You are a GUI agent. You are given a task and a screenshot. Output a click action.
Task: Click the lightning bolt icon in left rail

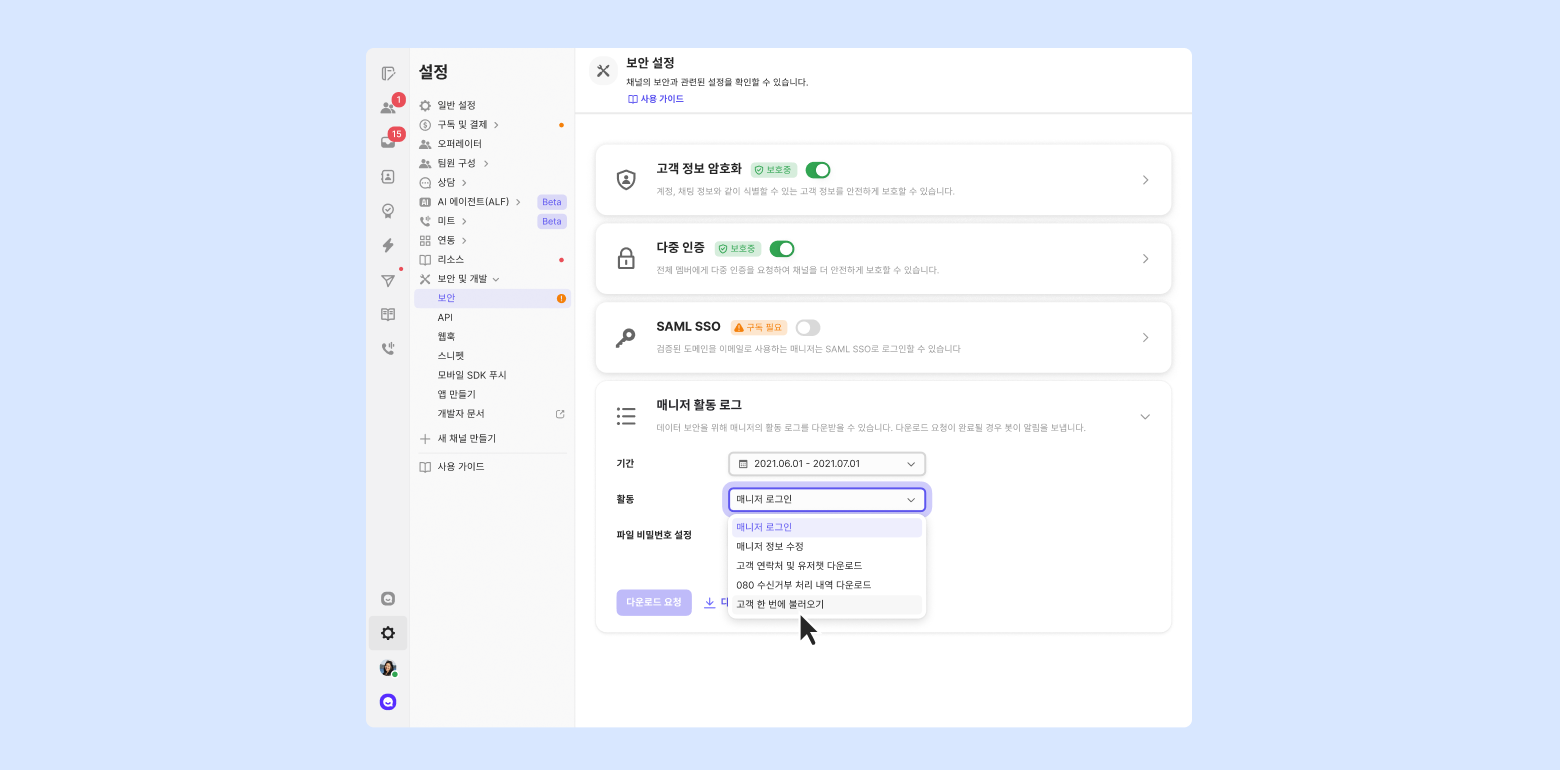pos(388,245)
